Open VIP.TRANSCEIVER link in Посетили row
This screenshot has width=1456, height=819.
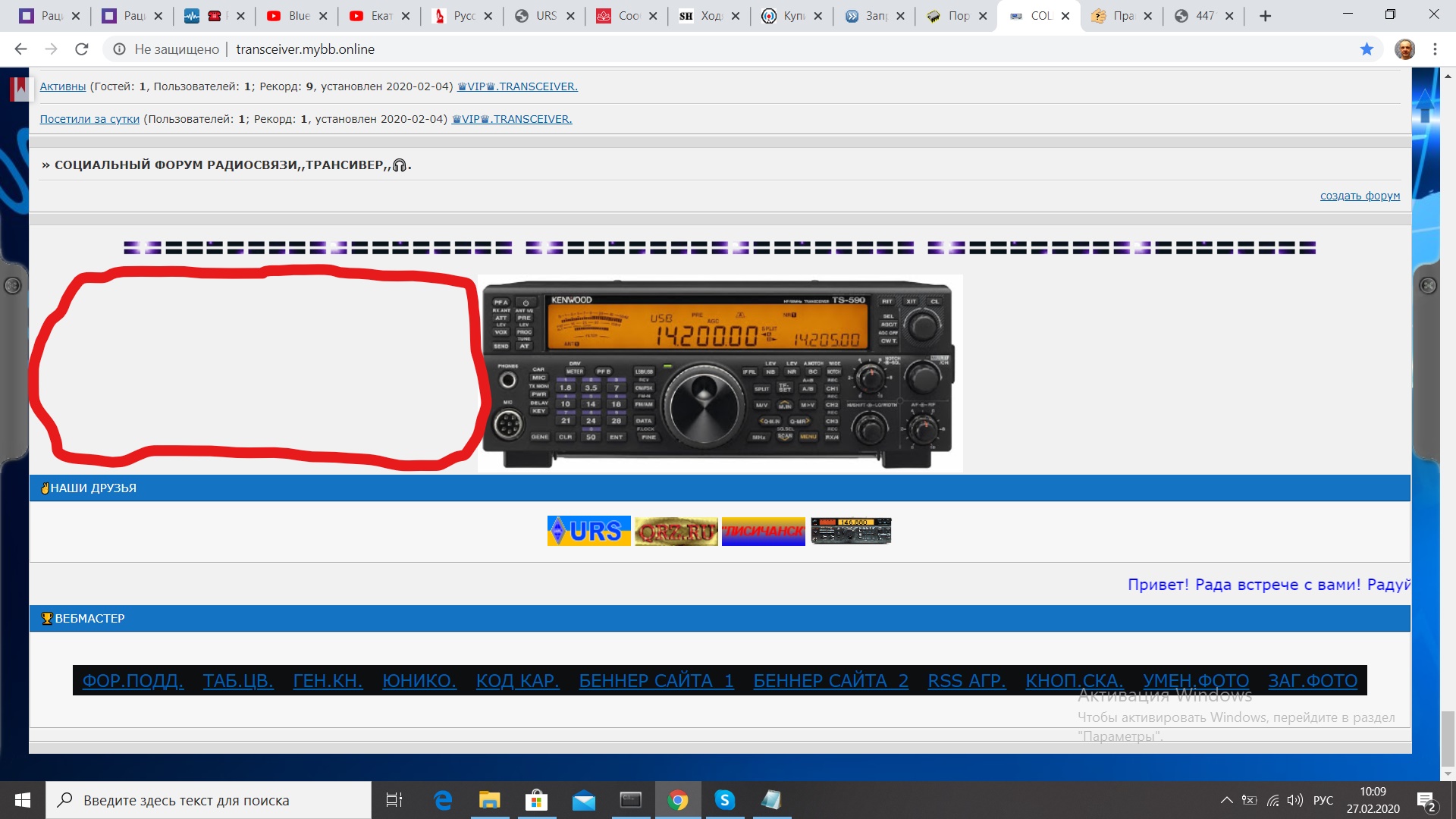coord(512,119)
